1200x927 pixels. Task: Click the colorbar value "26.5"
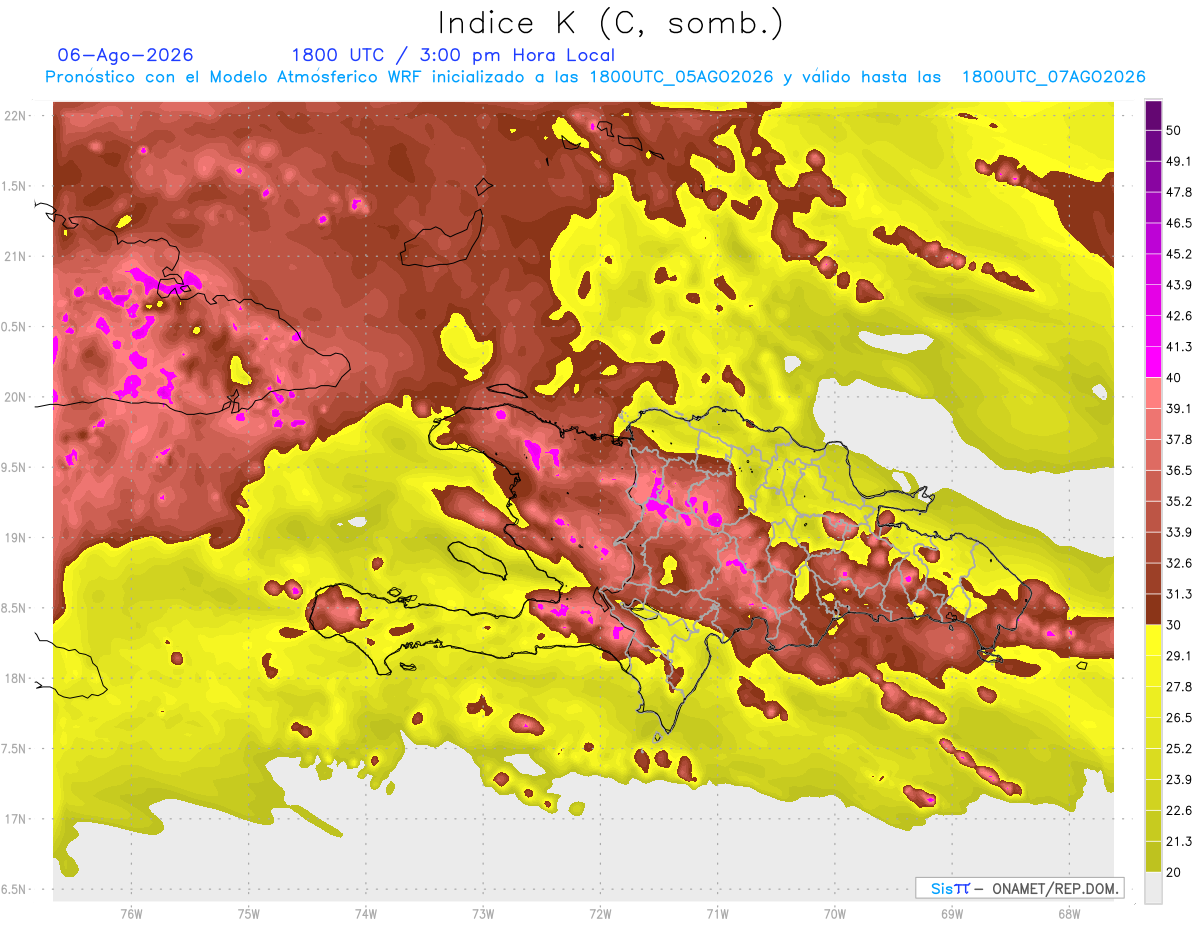pos(1178,718)
